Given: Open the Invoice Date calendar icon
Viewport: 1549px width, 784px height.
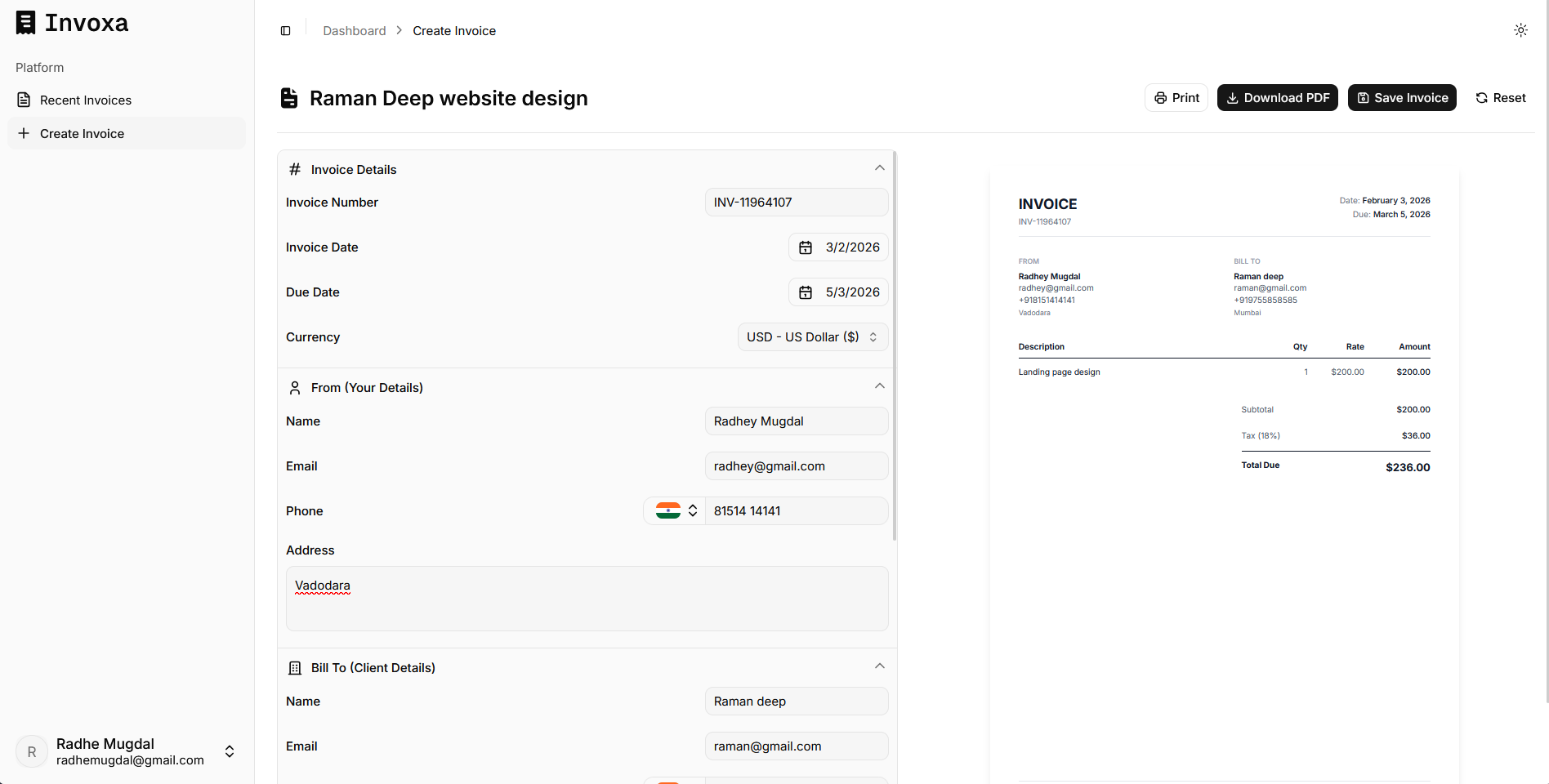Looking at the screenshot, I should (x=806, y=247).
